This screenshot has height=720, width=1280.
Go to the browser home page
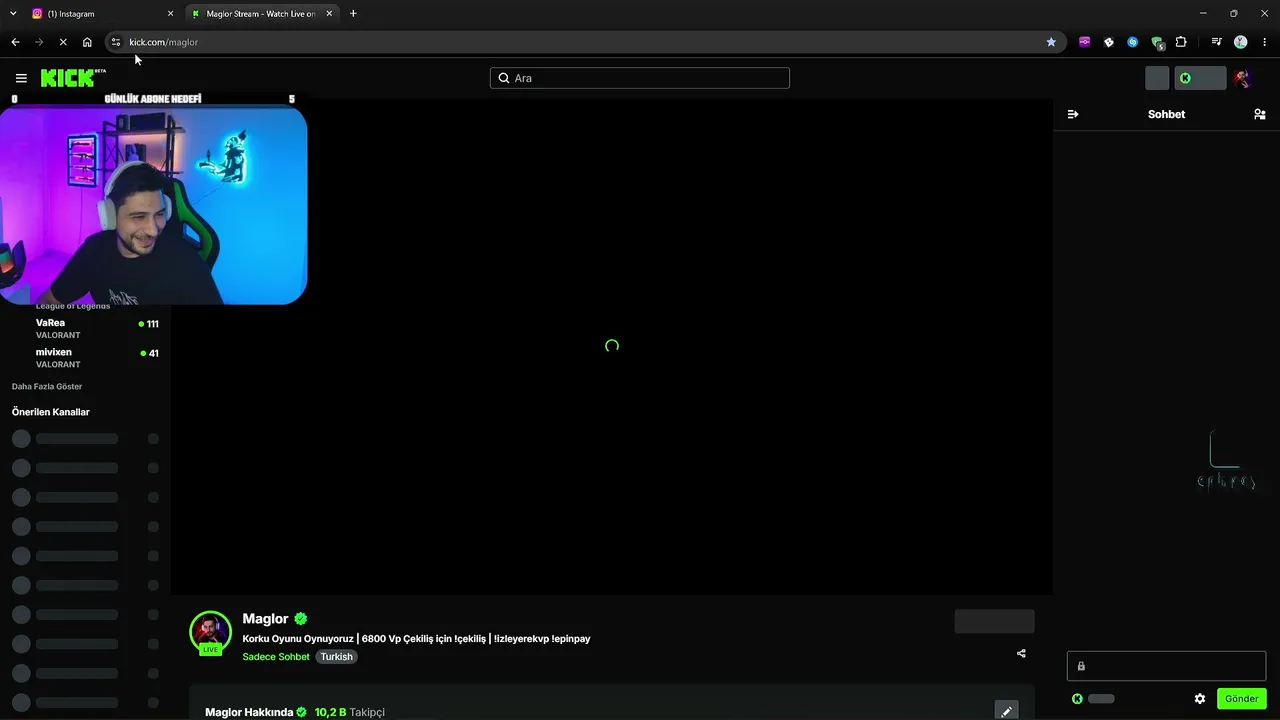pos(87,42)
